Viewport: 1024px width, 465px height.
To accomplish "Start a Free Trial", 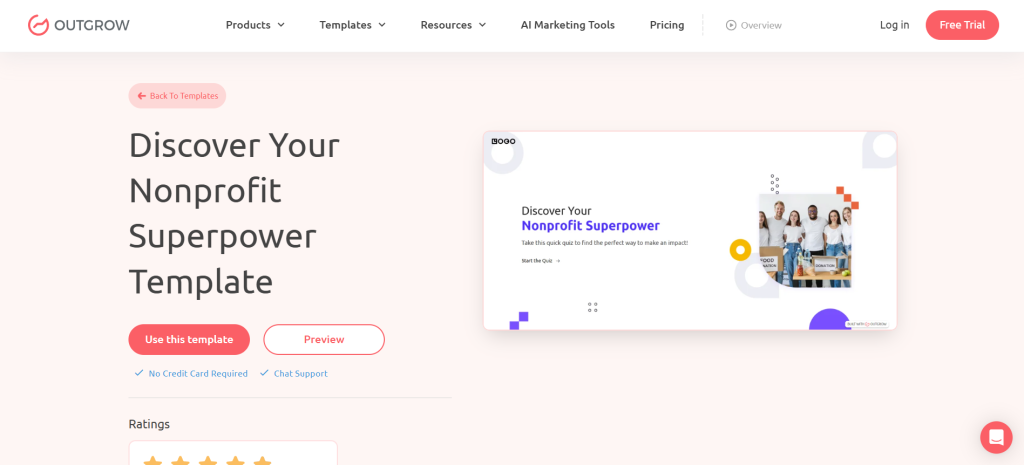I will click(961, 25).
